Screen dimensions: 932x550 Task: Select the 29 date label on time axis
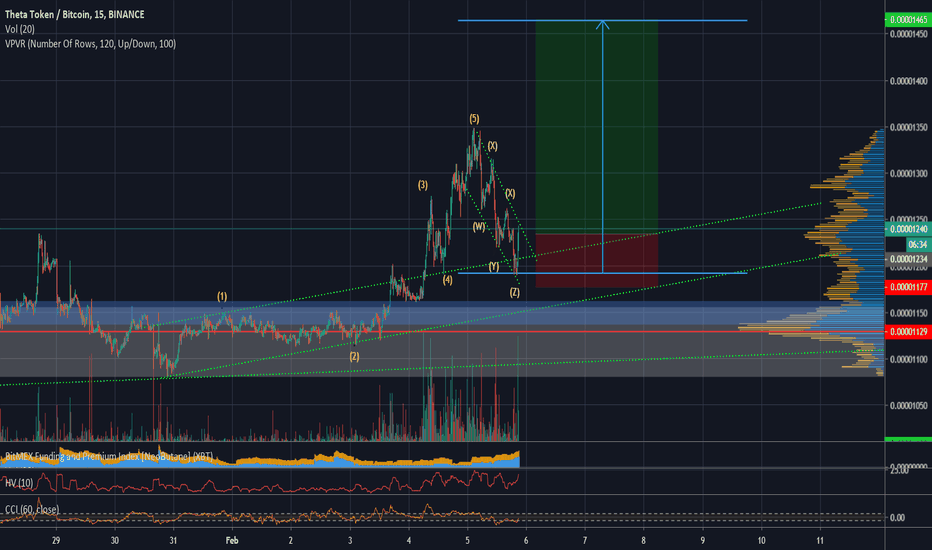56,540
